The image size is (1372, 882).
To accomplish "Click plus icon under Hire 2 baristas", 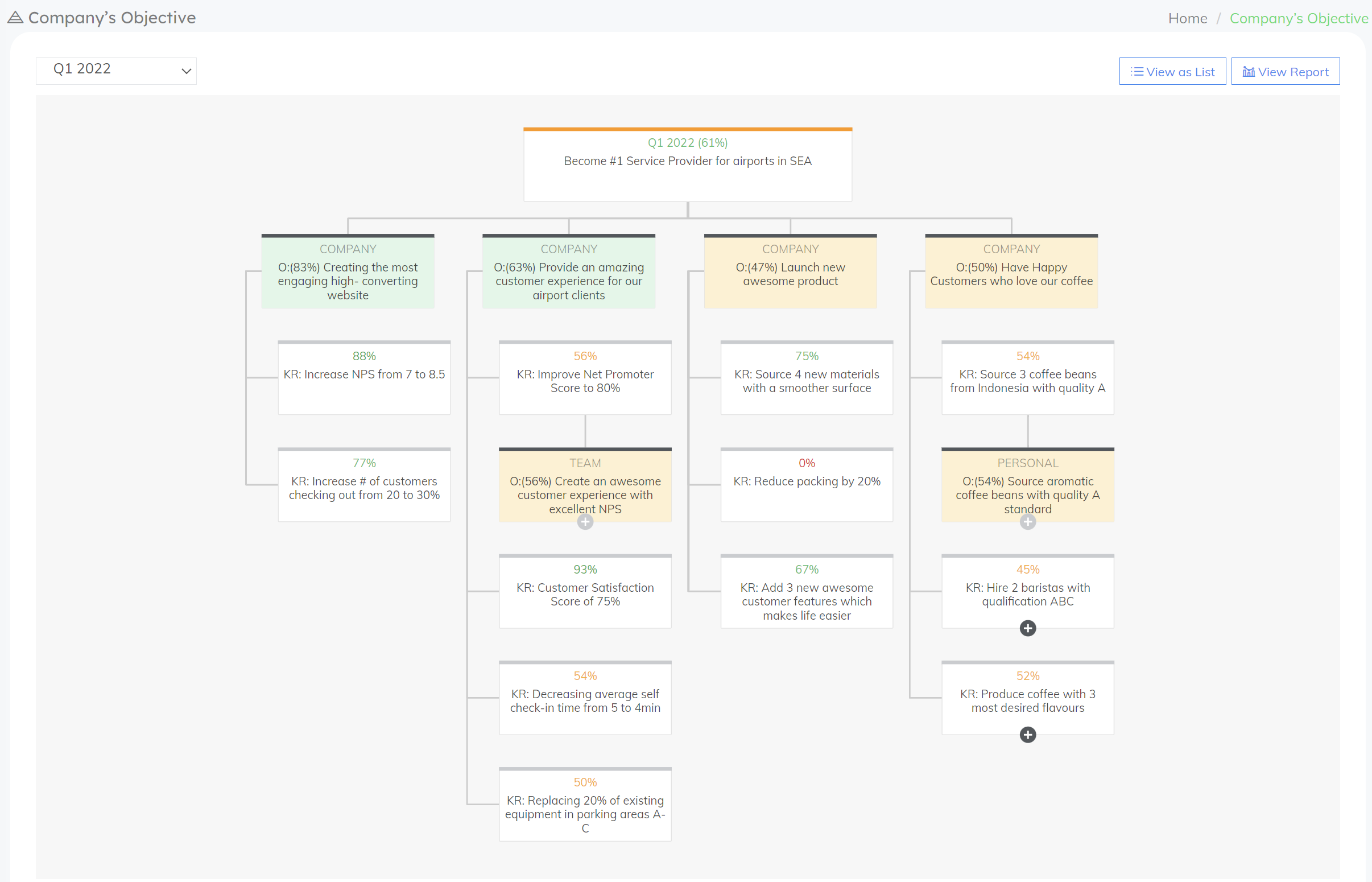I will (x=1027, y=628).
